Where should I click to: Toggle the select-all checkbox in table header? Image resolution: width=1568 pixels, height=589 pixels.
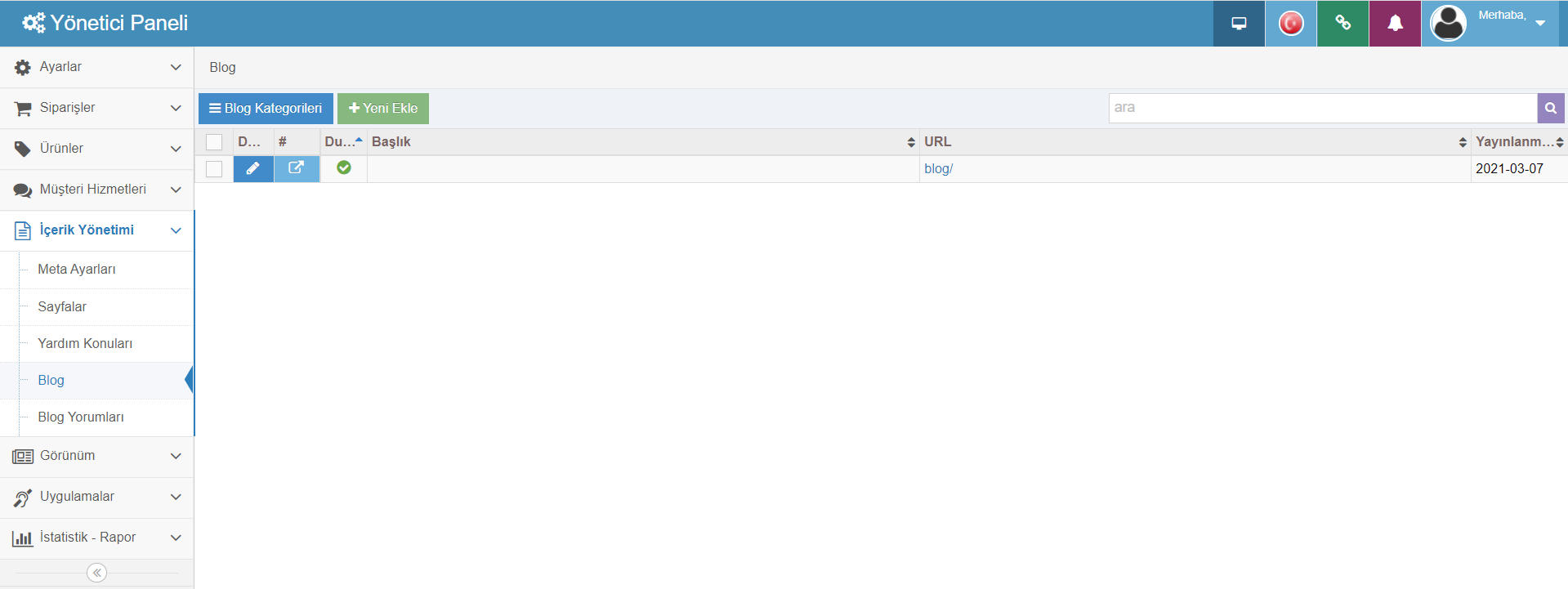coord(214,142)
